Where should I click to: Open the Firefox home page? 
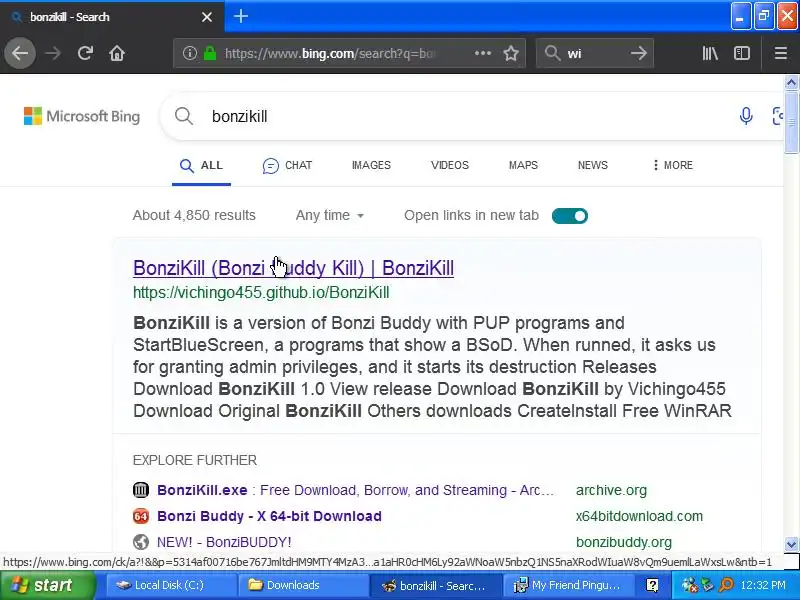117,53
